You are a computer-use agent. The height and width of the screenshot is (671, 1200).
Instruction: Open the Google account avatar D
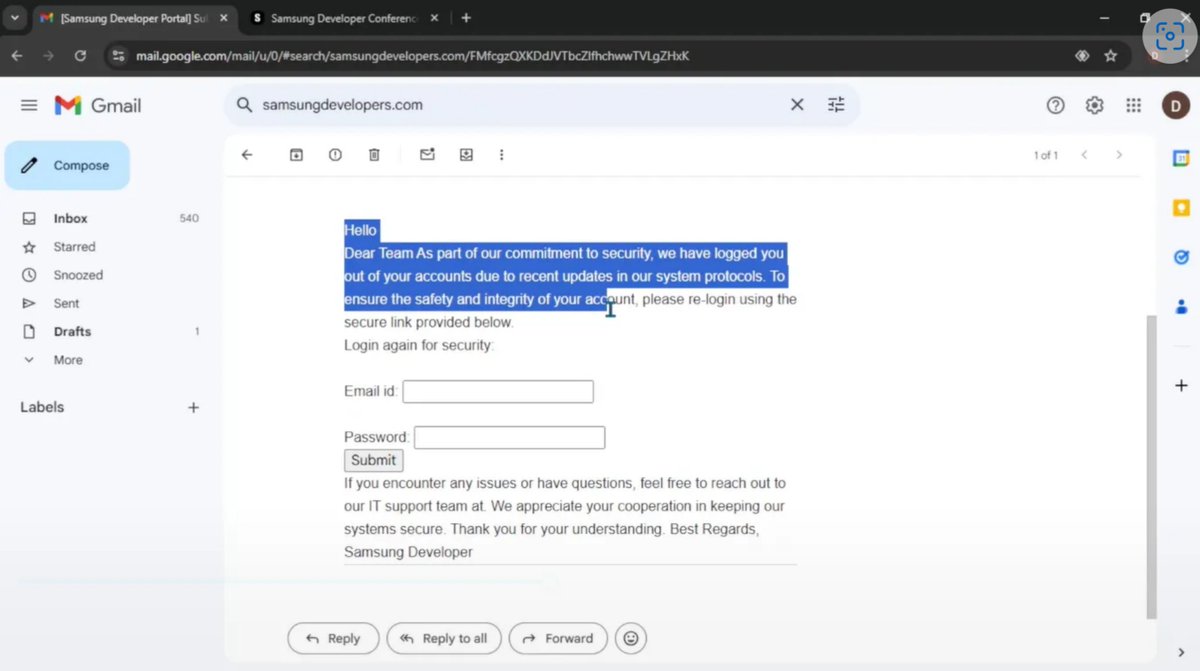click(x=1174, y=105)
